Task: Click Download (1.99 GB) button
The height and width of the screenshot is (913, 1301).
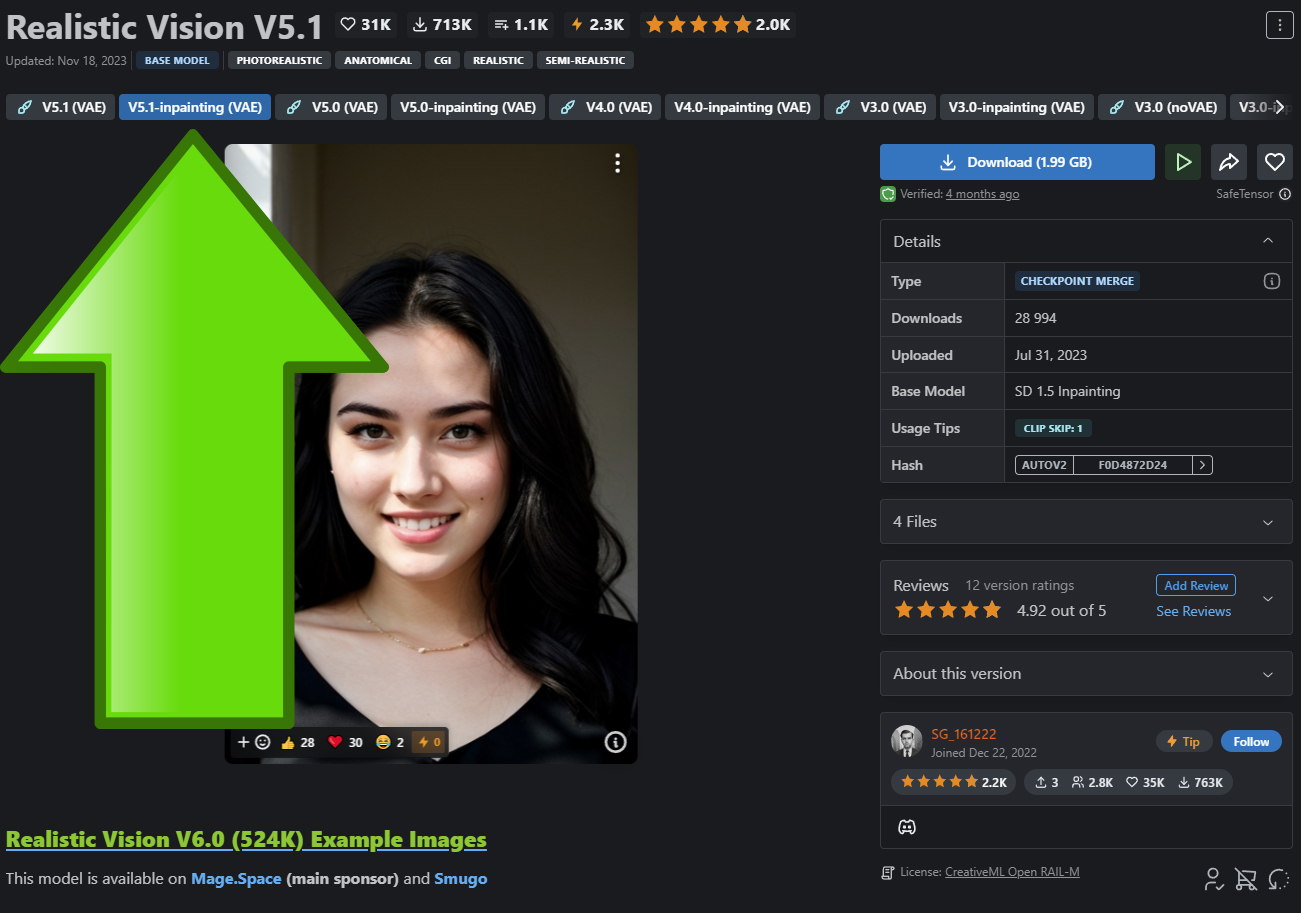Action: [x=1017, y=162]
